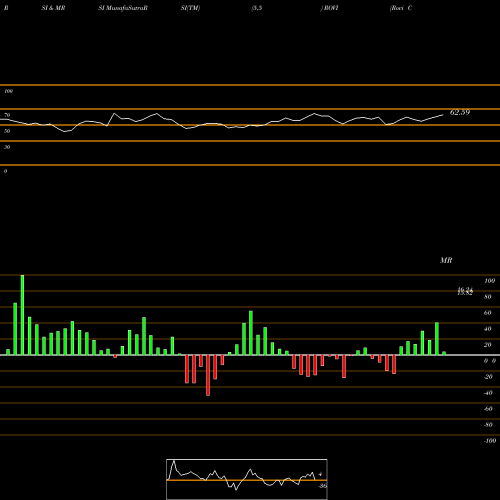Open the mini overview chart thumbnail
500x500 pixels.
coord(247,479)
